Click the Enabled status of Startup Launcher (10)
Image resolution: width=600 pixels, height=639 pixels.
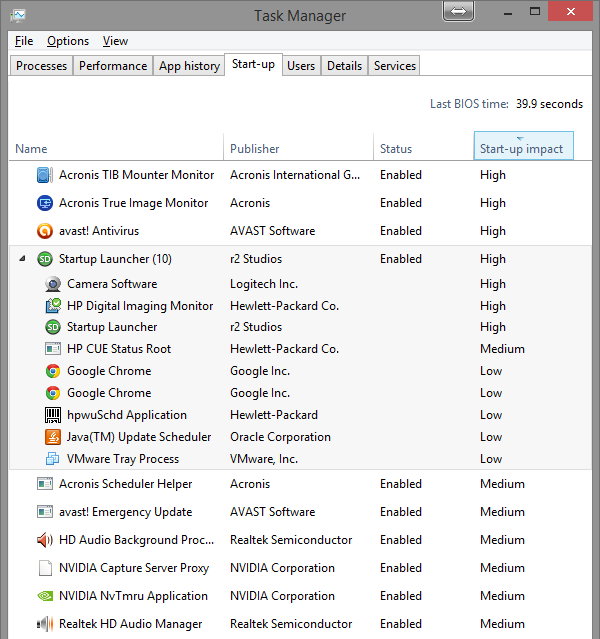pos(401,259)
